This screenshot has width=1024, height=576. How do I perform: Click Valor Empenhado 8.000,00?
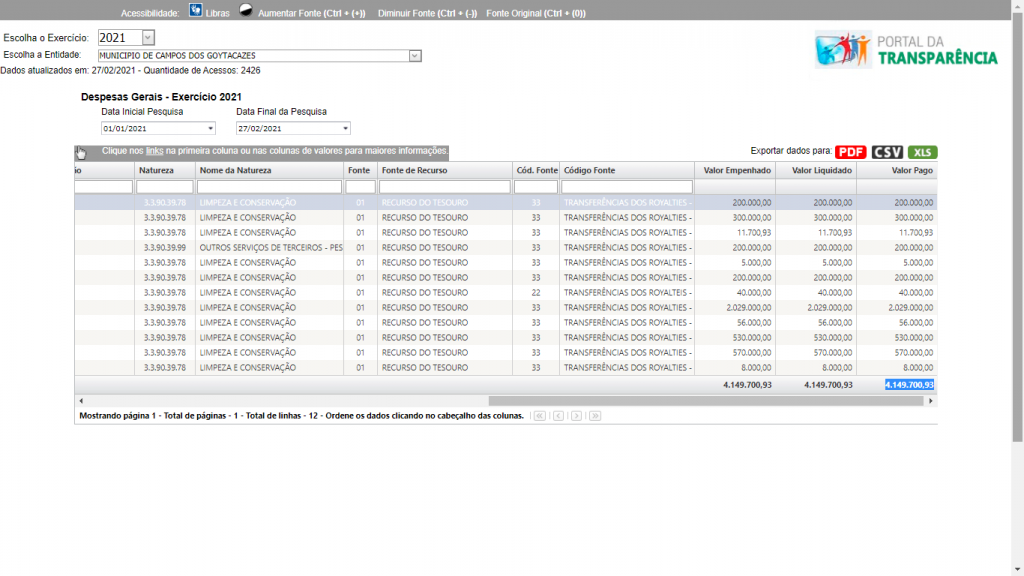pos(756,368)
